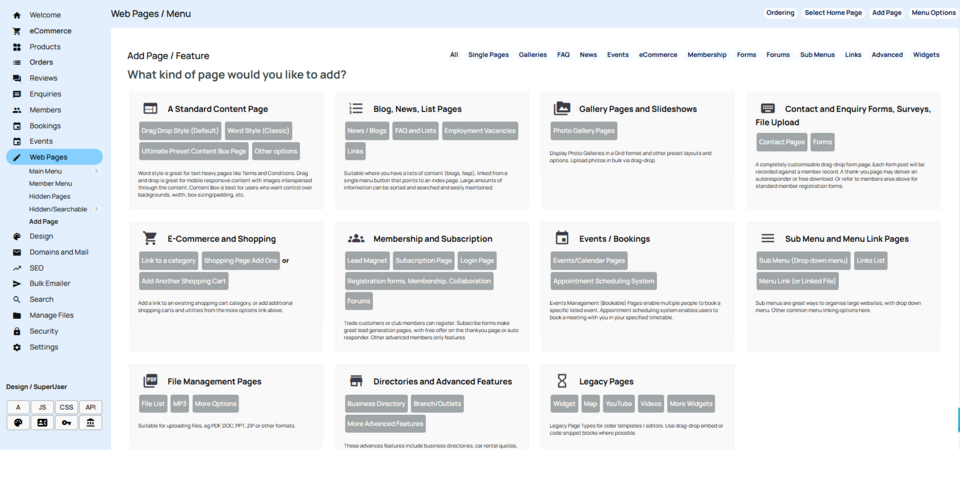This screenshot has height=485, width=960.
Task: Click the Drag Drop Style (Default) button
Action: 180,130
